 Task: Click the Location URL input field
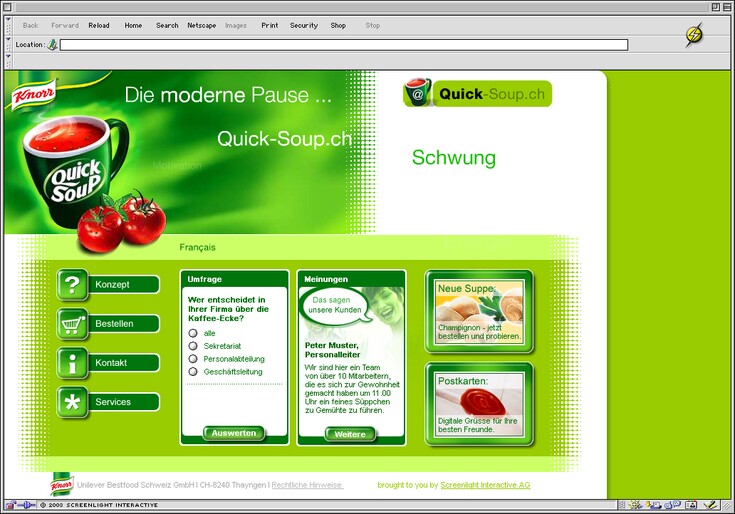tap(344, 45)
